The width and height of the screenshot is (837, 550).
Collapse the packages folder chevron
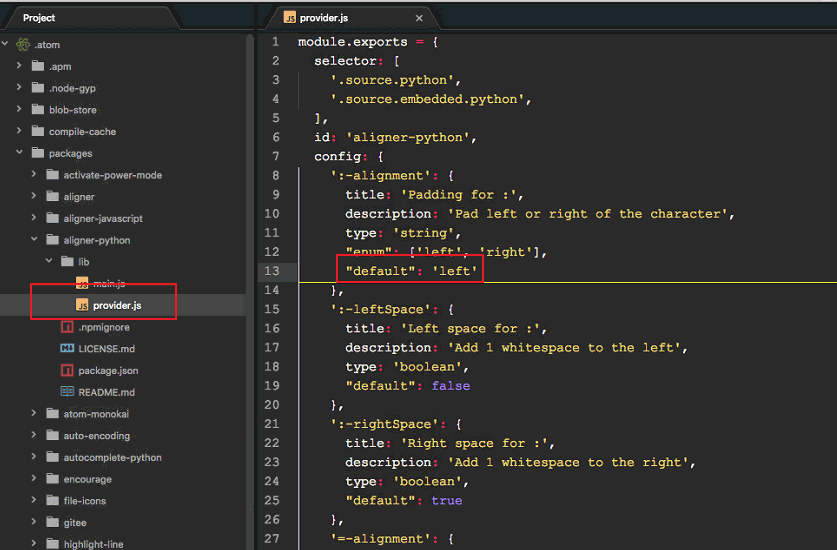click(19, 154)
